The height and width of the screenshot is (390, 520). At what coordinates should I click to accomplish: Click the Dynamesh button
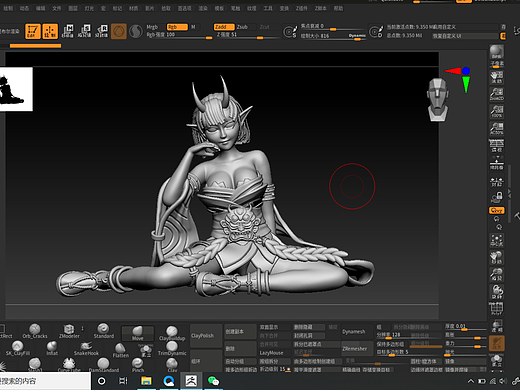[356, 332]
